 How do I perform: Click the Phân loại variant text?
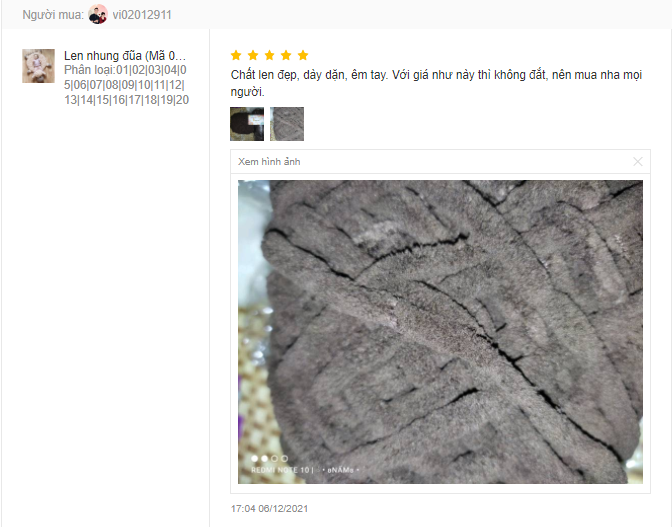point(126,85)
